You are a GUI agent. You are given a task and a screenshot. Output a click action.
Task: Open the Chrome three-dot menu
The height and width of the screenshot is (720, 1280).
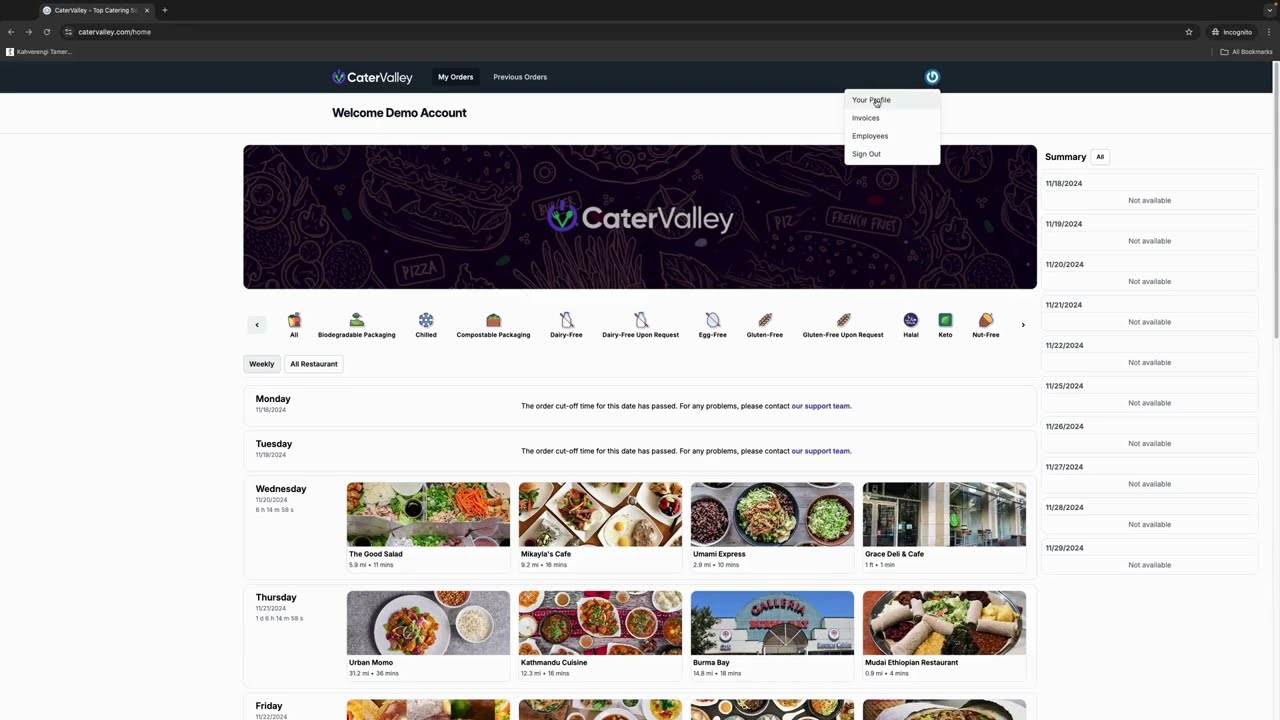click(x=1269, y=32)
